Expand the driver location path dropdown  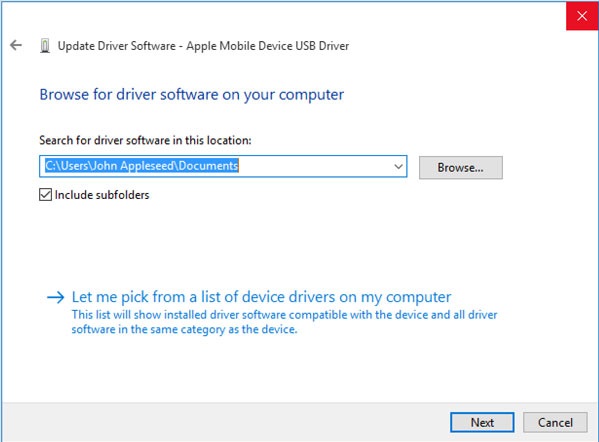(398, 167)
